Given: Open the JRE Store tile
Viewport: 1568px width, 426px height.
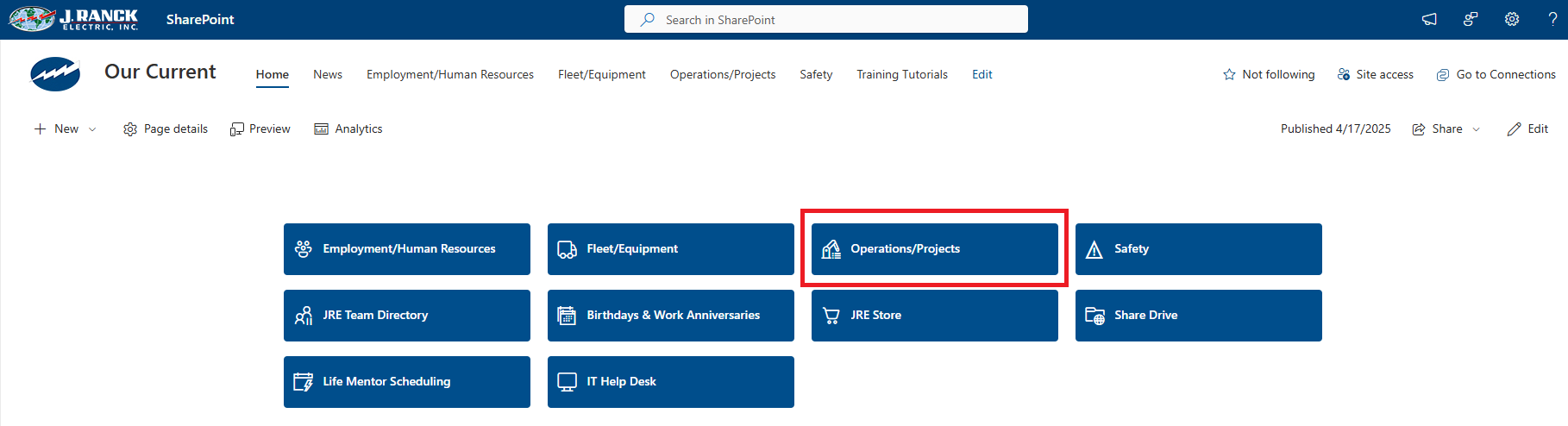Looking at the screenshot, I should coord(934,315).
